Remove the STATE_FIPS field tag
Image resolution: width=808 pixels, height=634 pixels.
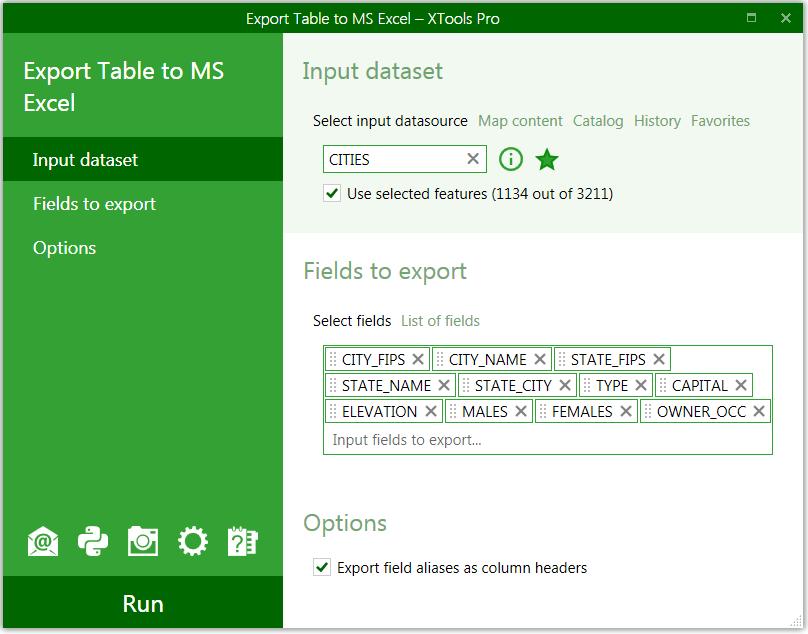659,359
